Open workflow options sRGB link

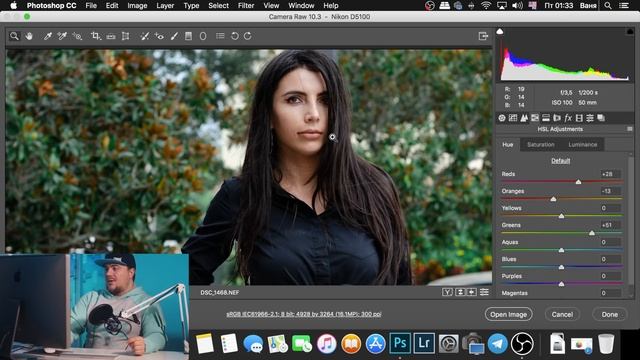(304, 314)
